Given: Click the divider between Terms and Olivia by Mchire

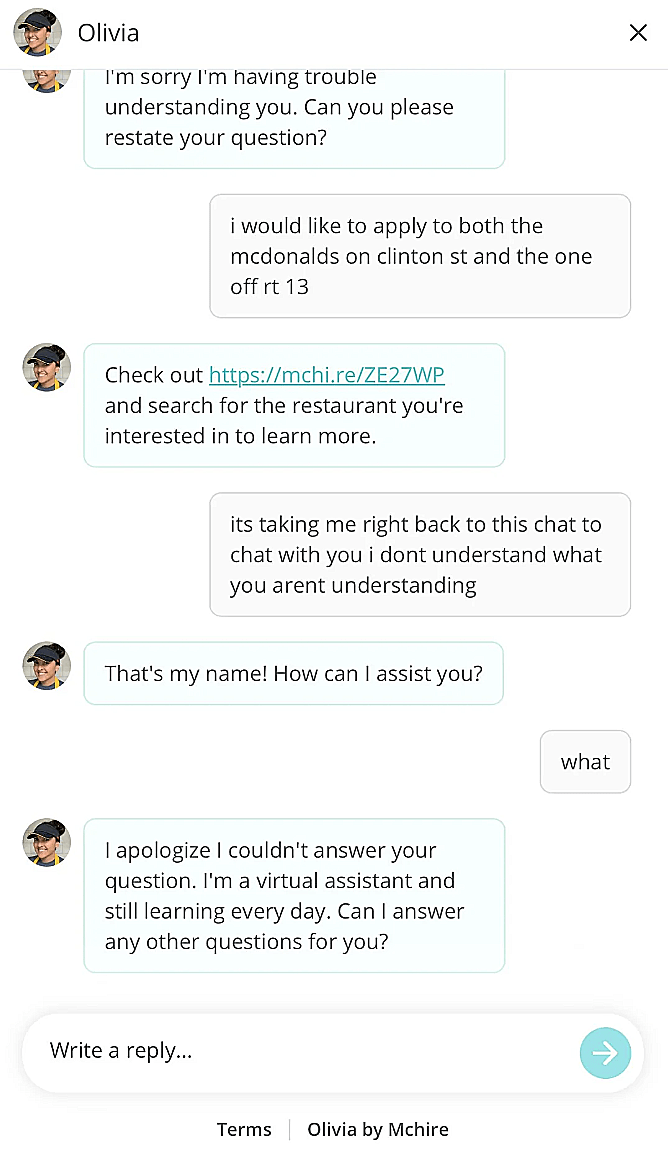Looking at the screenshot, I should [289, 1129].
